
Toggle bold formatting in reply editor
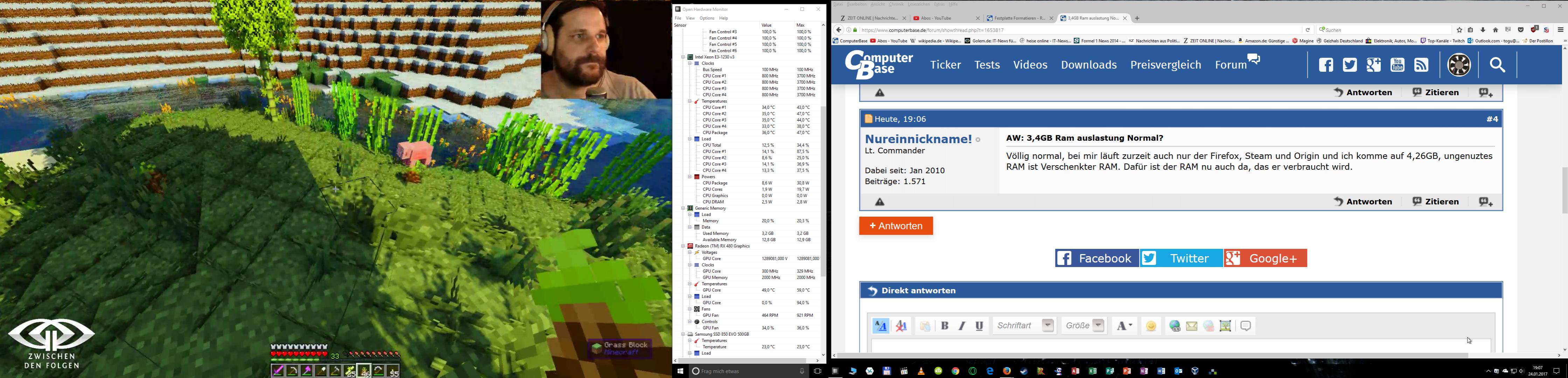(x=945, y=326)
